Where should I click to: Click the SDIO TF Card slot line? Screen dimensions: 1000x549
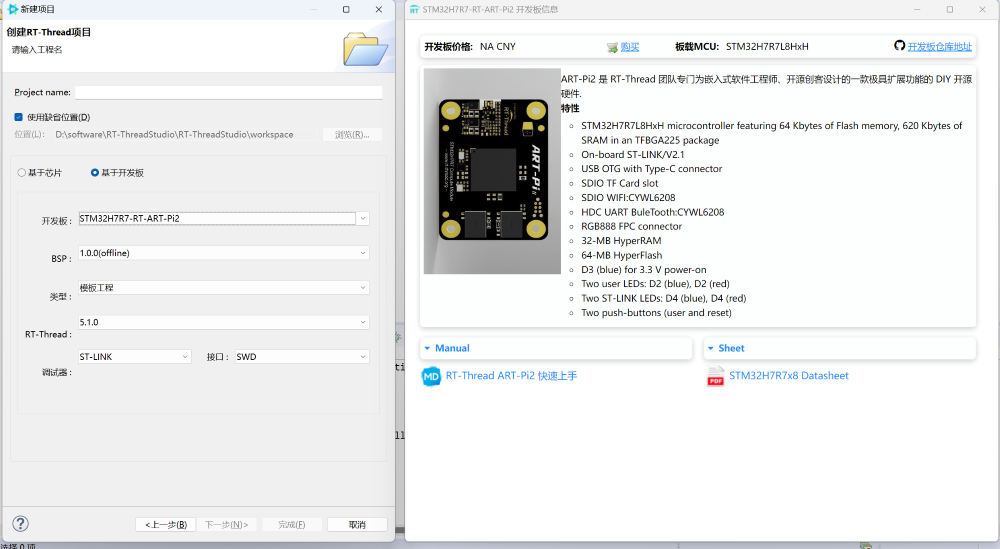pos(619,183)
